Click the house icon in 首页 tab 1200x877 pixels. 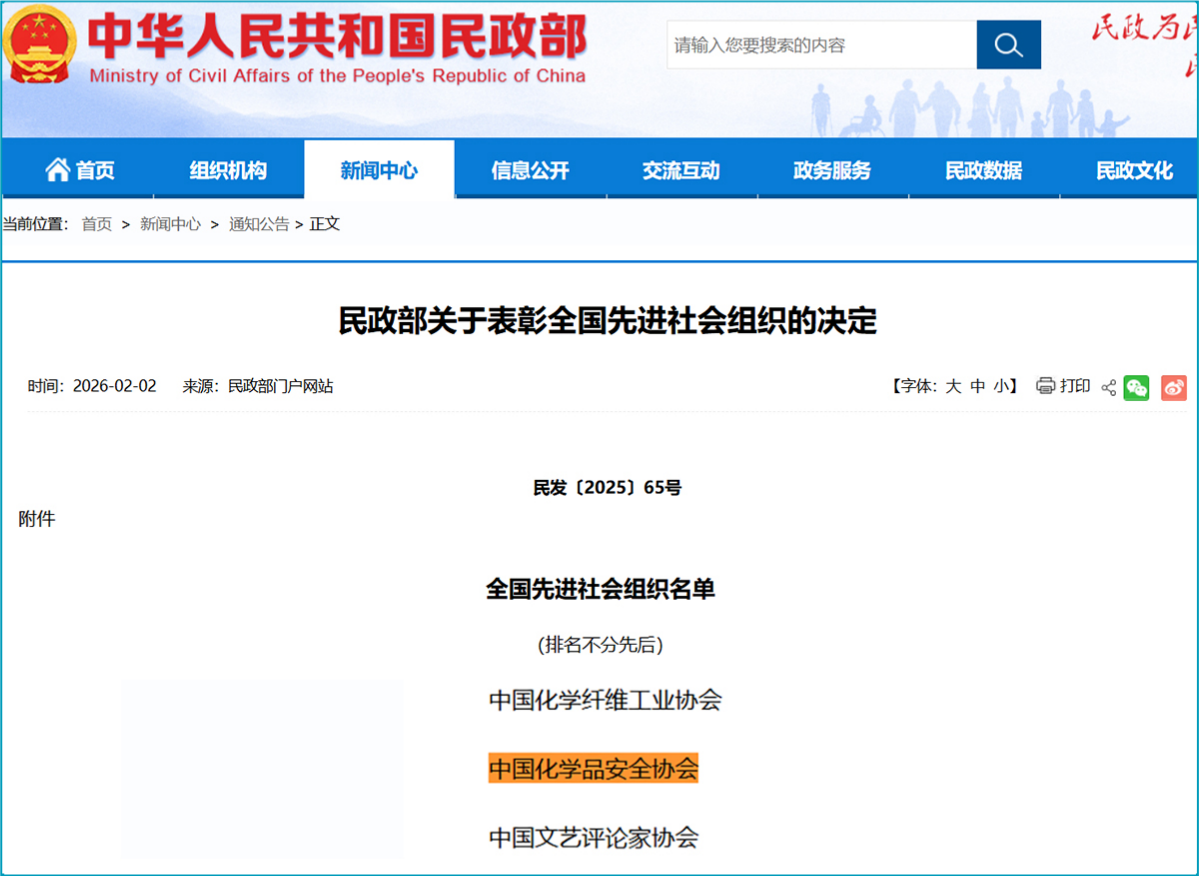coord(57,170)
